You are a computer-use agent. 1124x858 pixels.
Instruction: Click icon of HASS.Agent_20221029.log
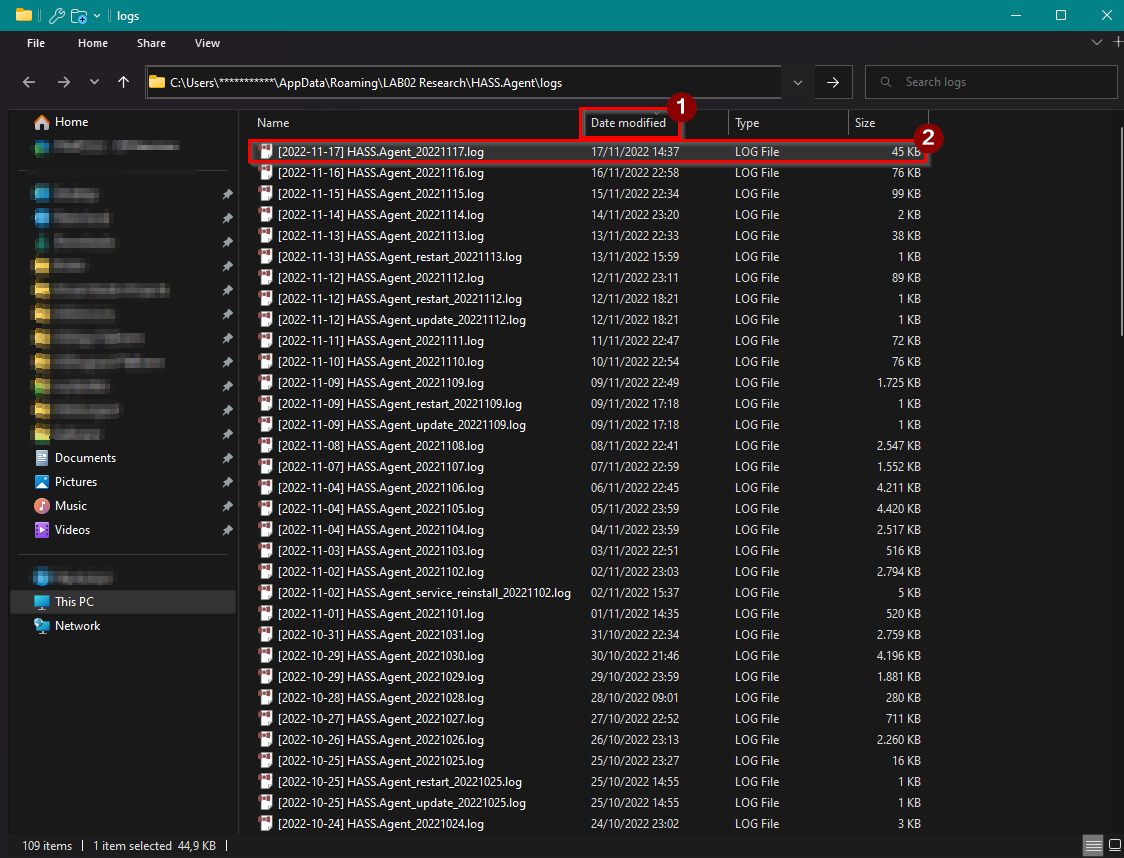pos(265,677)
